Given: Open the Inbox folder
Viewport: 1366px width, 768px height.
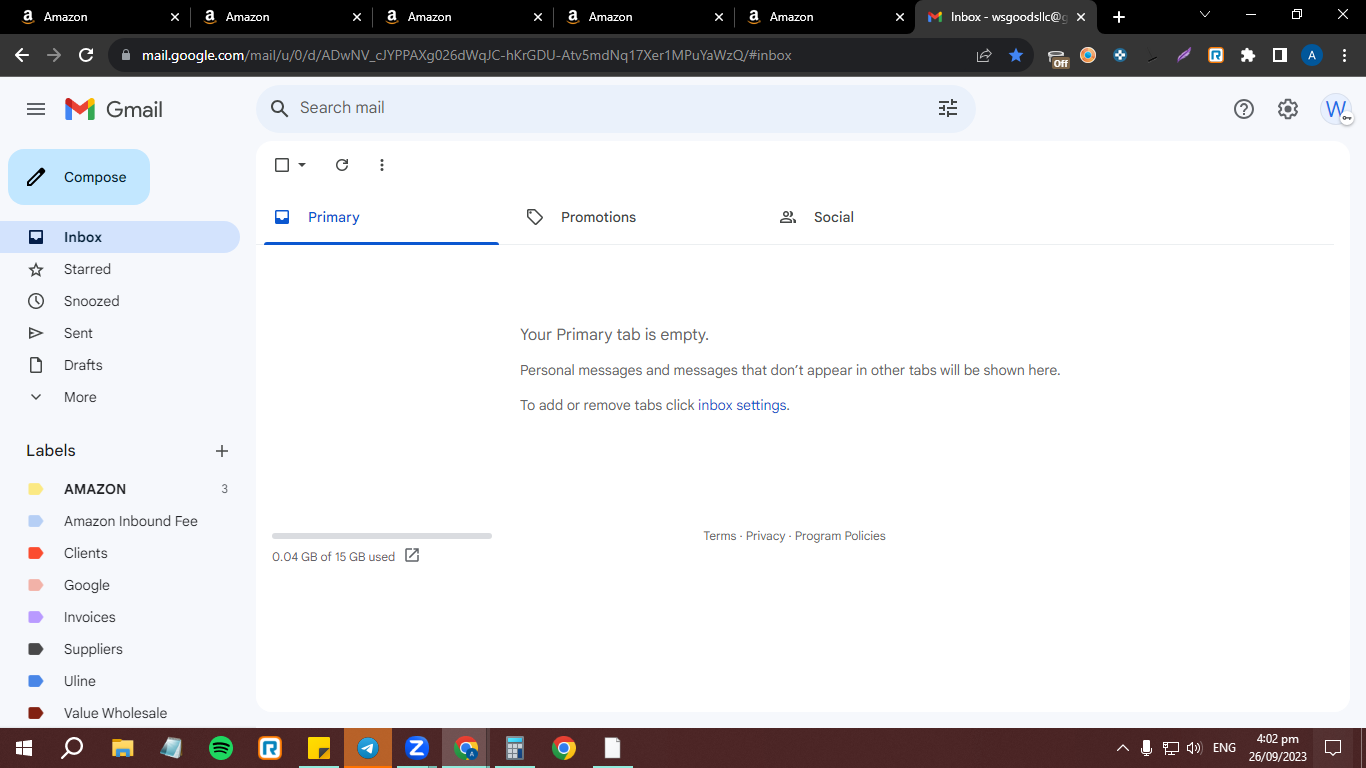Looking at the screenshot, I should pyautogui.click(x=120, y=237).
